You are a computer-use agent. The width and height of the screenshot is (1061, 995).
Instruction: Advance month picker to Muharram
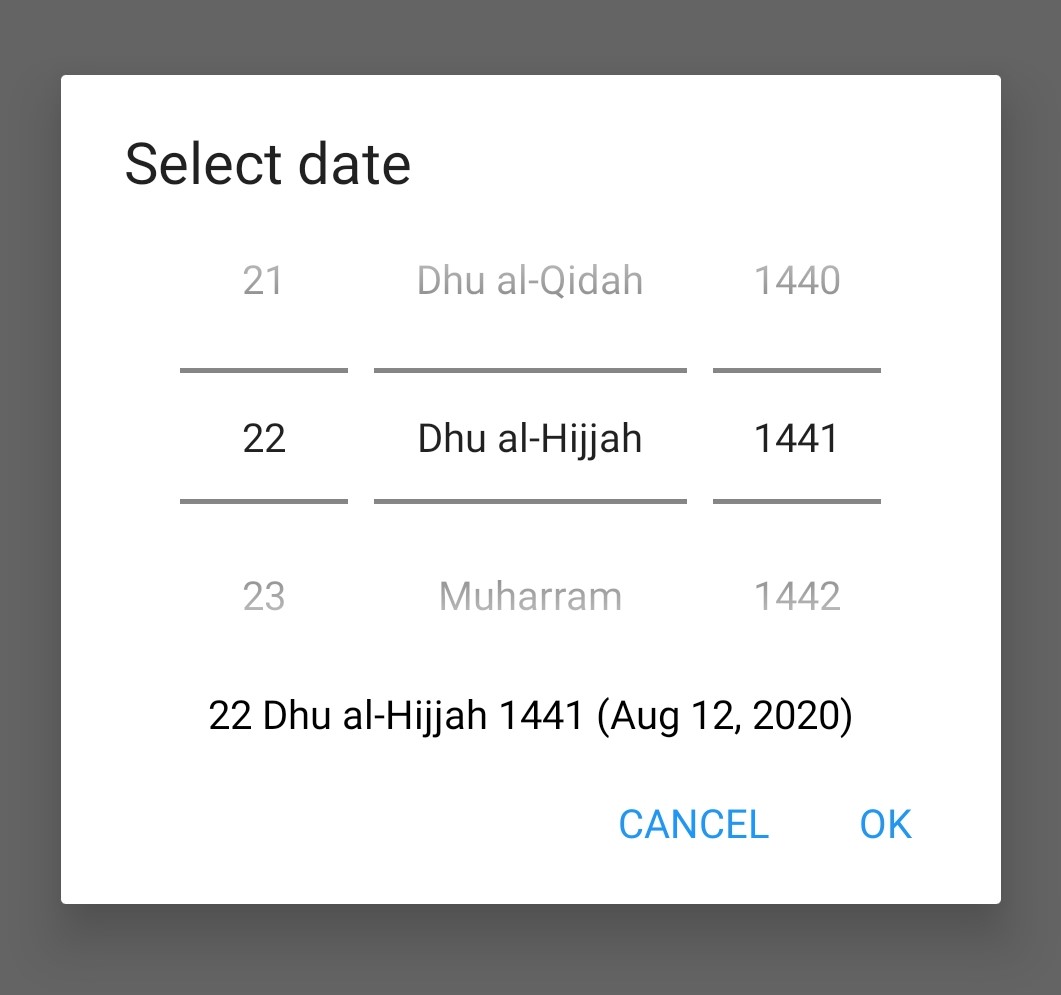coord(530,596)
